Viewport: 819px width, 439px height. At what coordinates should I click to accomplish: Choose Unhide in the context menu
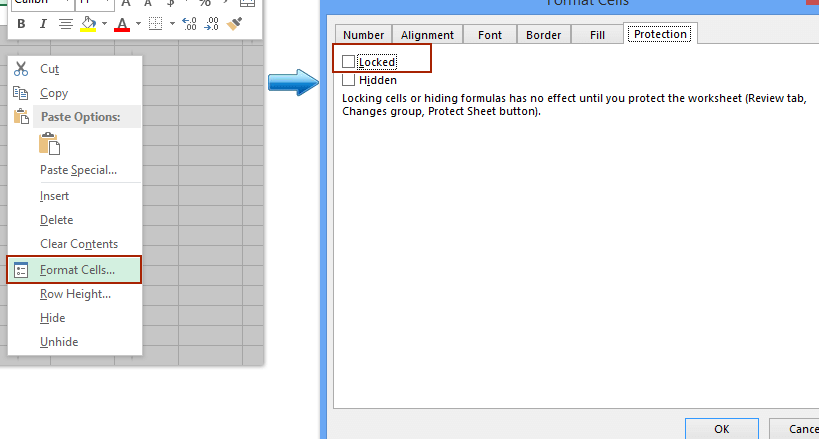tap(59, 342)
